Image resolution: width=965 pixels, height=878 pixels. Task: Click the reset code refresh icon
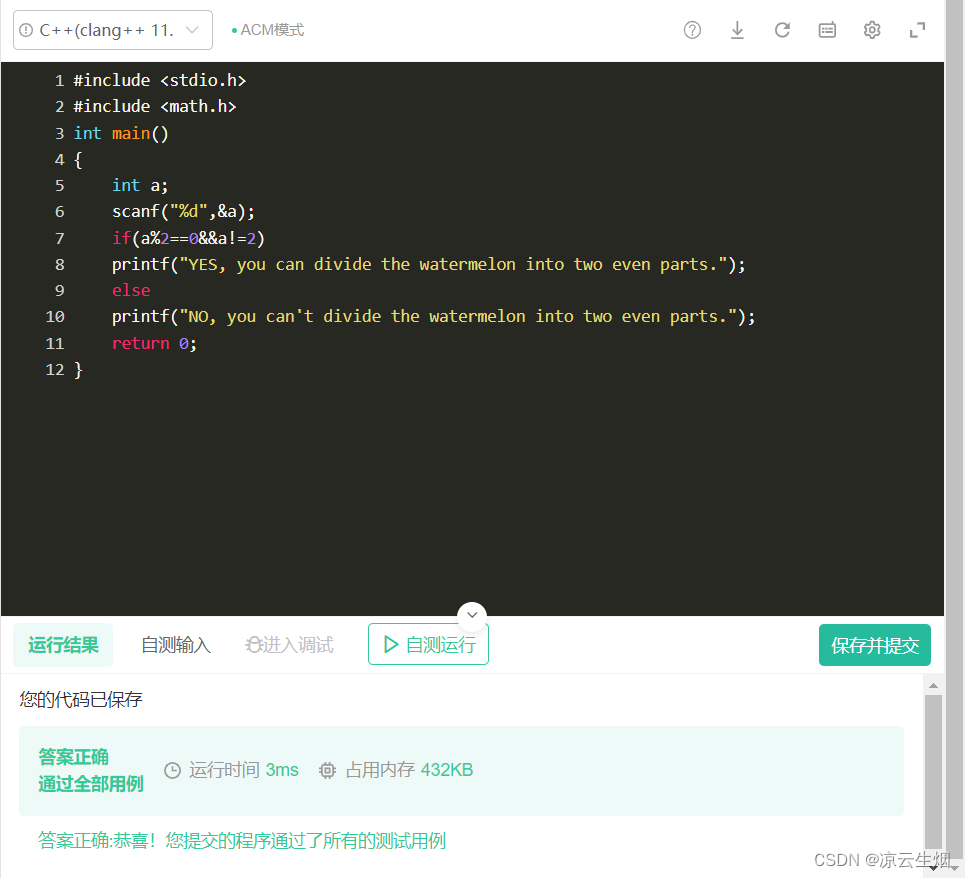[782, 30]
